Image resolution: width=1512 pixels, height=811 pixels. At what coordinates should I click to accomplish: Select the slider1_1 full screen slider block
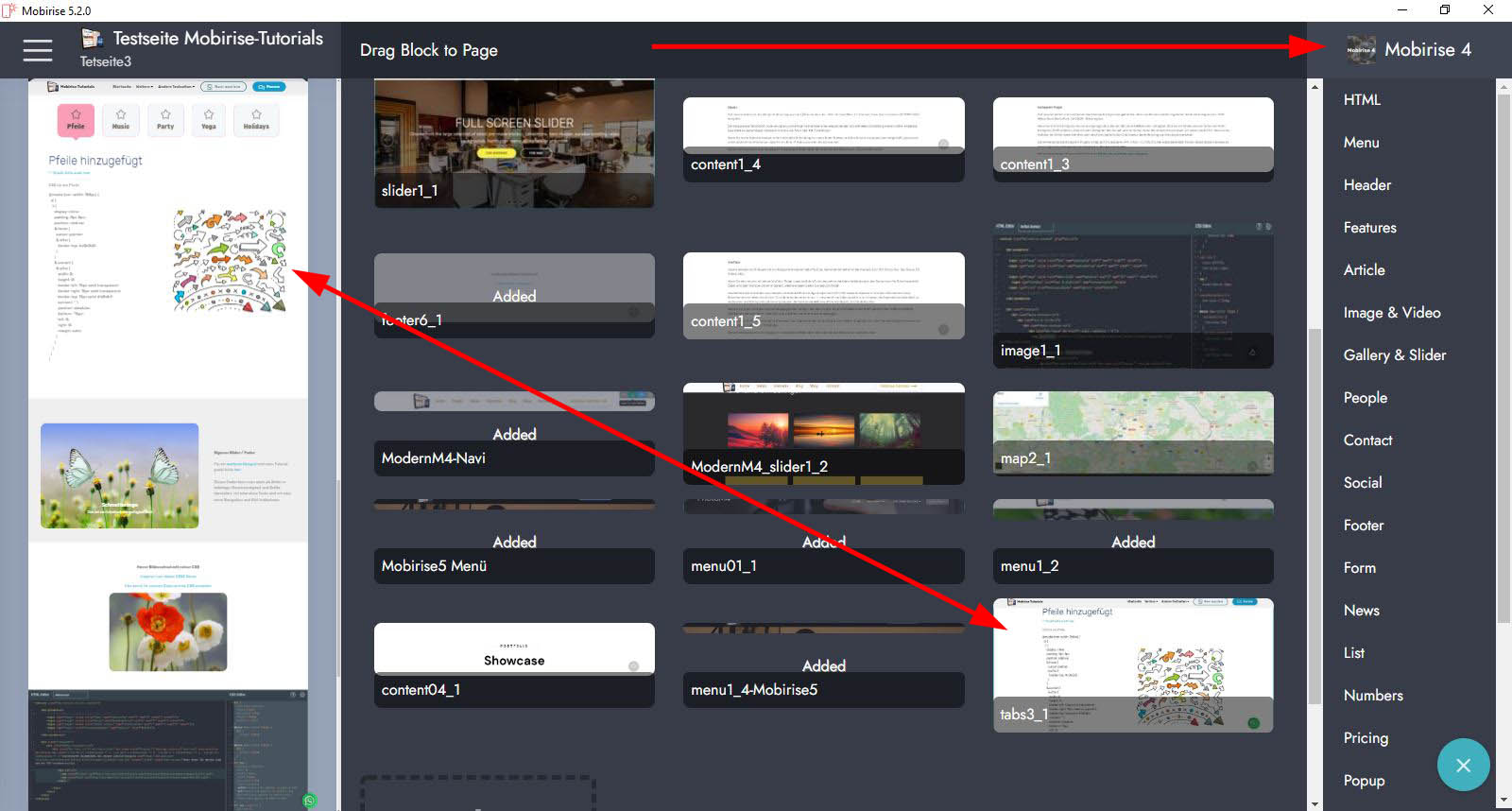coord(514,144)
